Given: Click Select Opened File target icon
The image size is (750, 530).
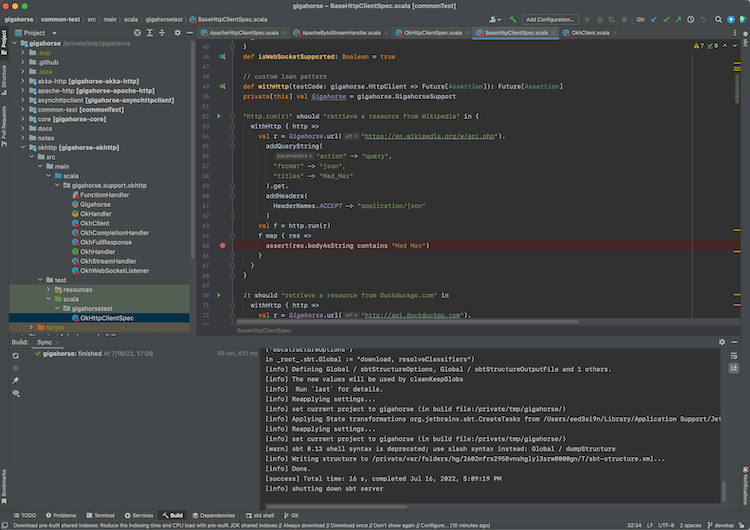Looking at the screenshot, I should tap(137, 33).
